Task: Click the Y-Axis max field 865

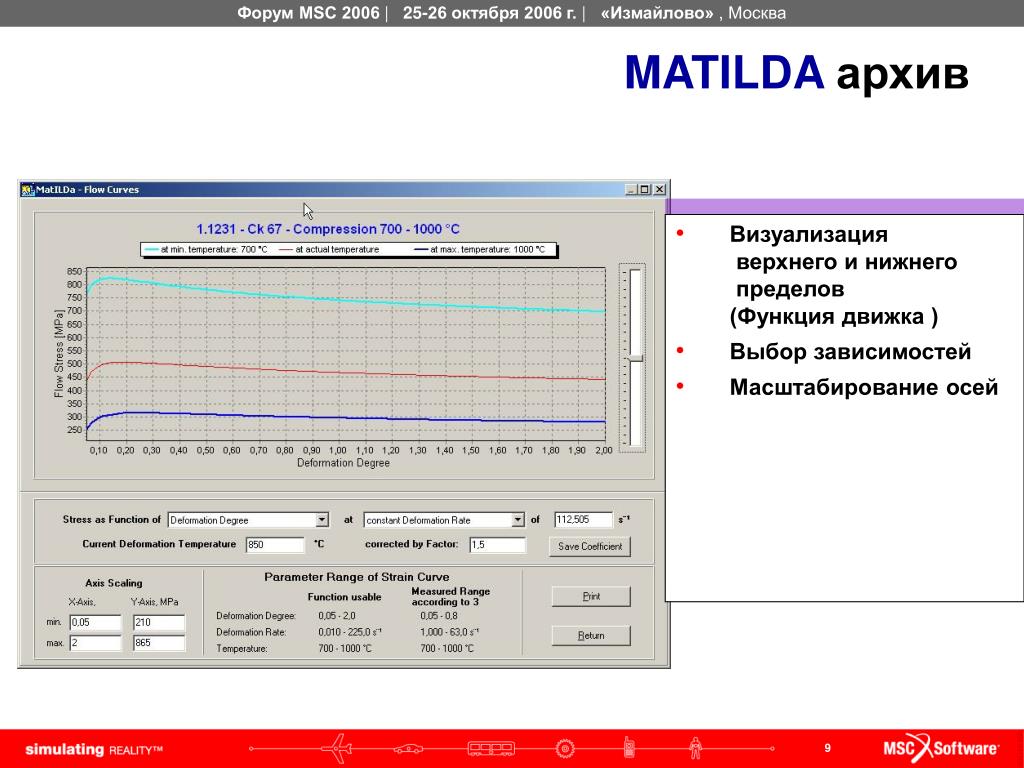Action: 159,643
